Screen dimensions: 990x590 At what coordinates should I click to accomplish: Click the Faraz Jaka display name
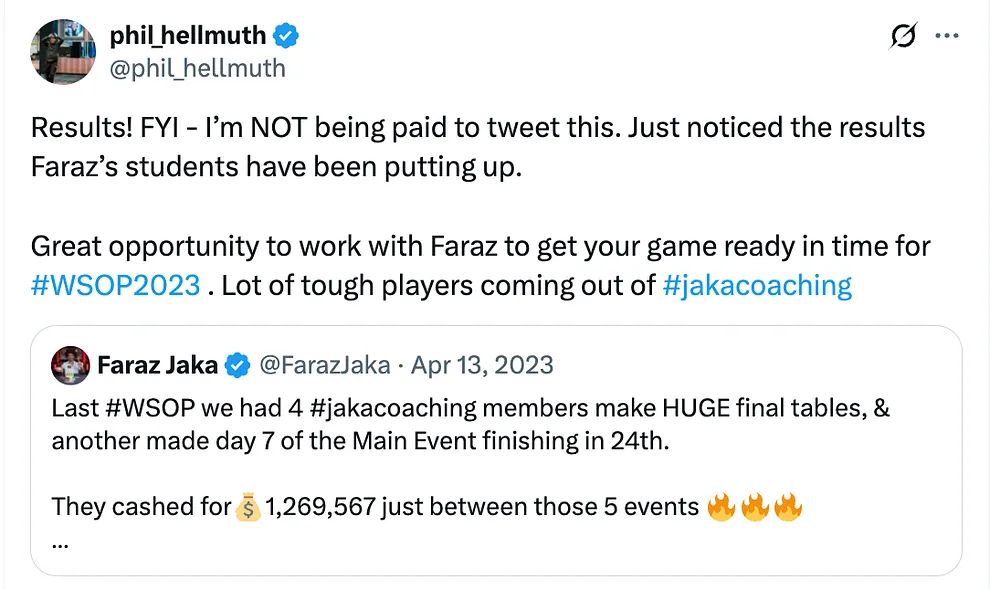click(x=159, y=365)
